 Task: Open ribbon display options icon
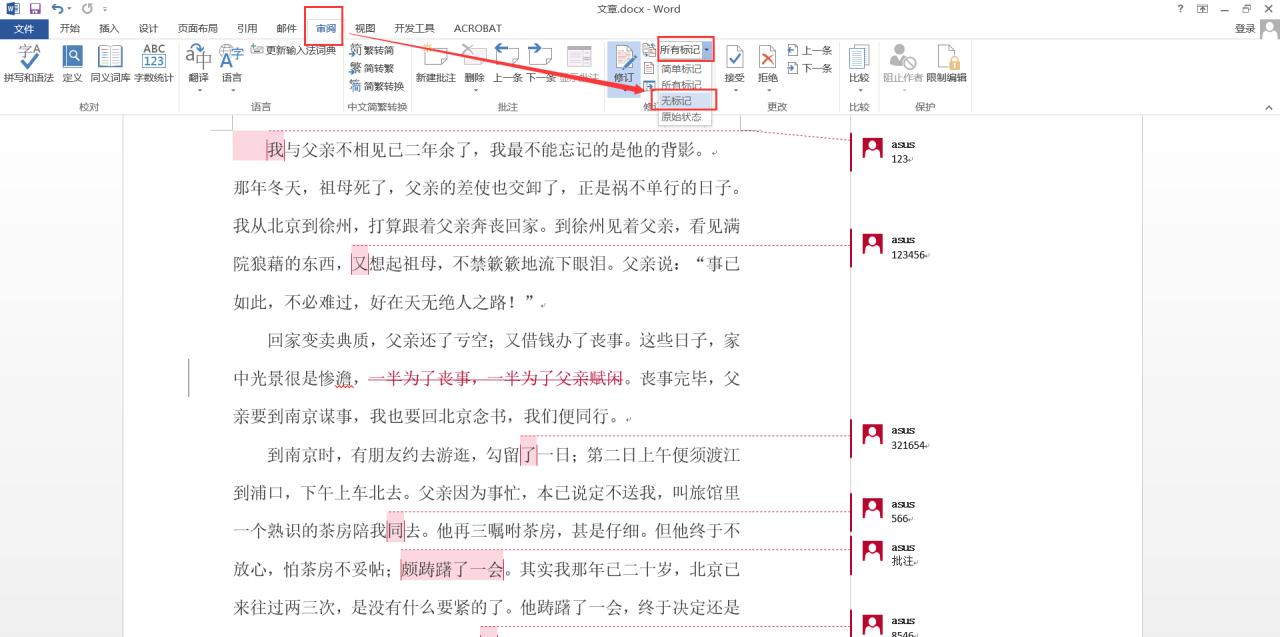click(1202, 9)
